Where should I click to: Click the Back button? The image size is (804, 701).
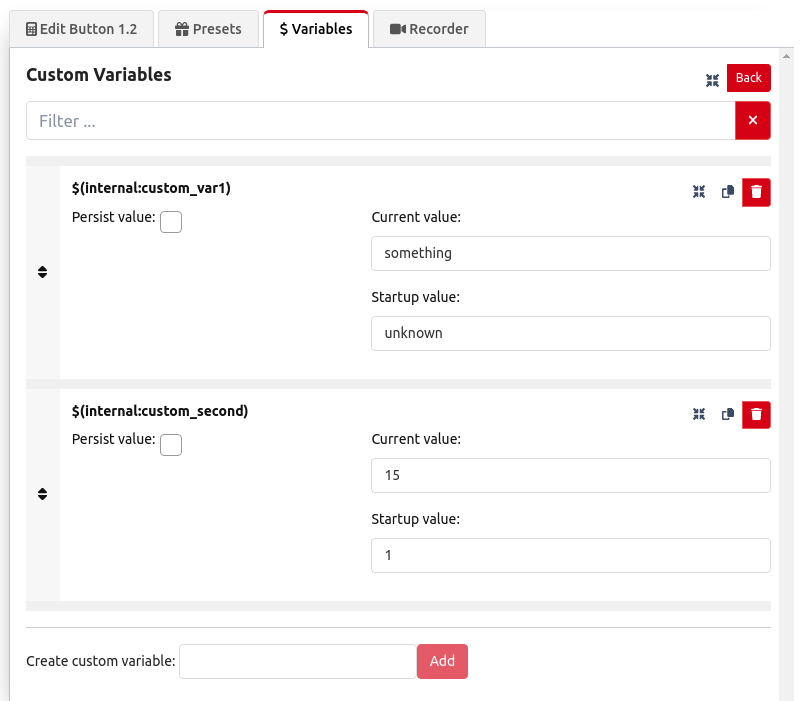[x=748, y=77]
